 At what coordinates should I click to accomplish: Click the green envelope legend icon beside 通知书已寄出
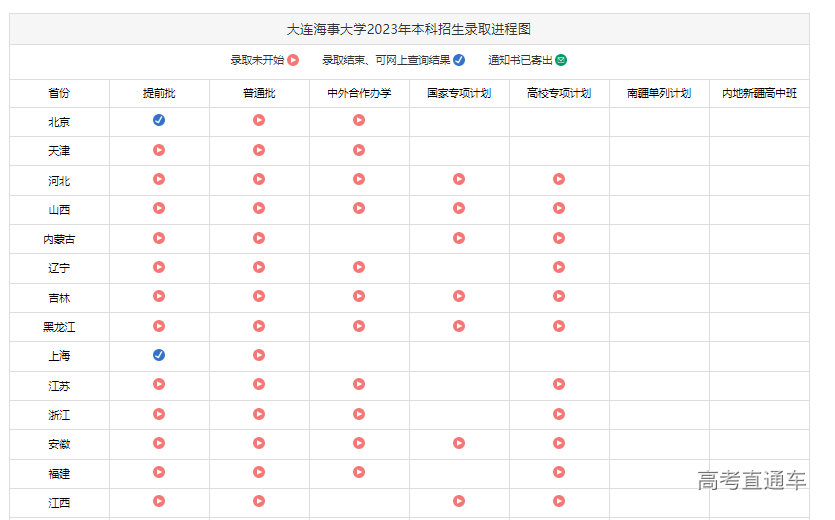561,60
